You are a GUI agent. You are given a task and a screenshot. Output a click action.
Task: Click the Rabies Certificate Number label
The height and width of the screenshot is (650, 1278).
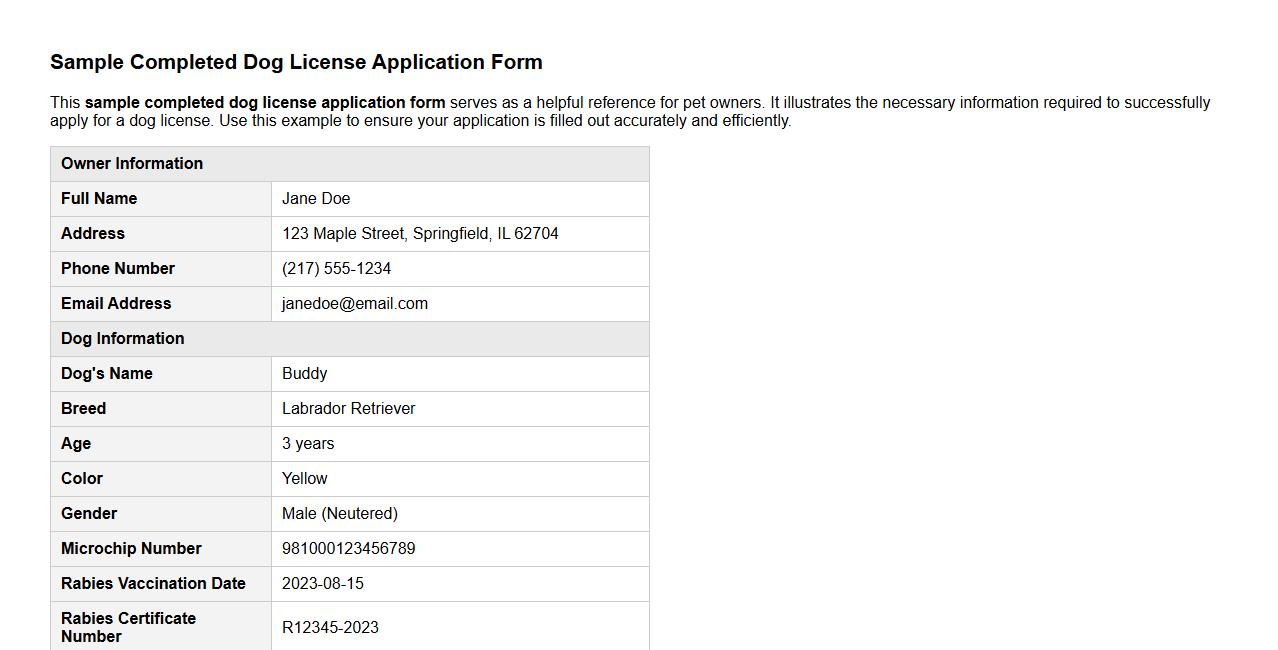[128, 627]
